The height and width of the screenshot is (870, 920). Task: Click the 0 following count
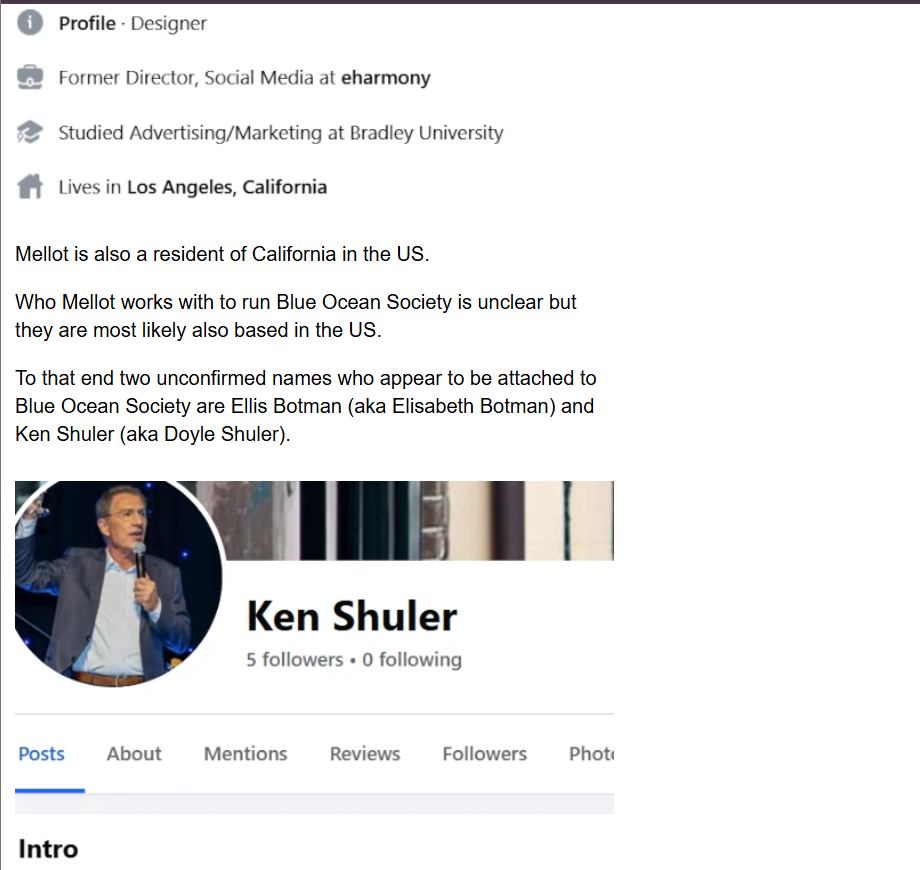coord(411,659)
